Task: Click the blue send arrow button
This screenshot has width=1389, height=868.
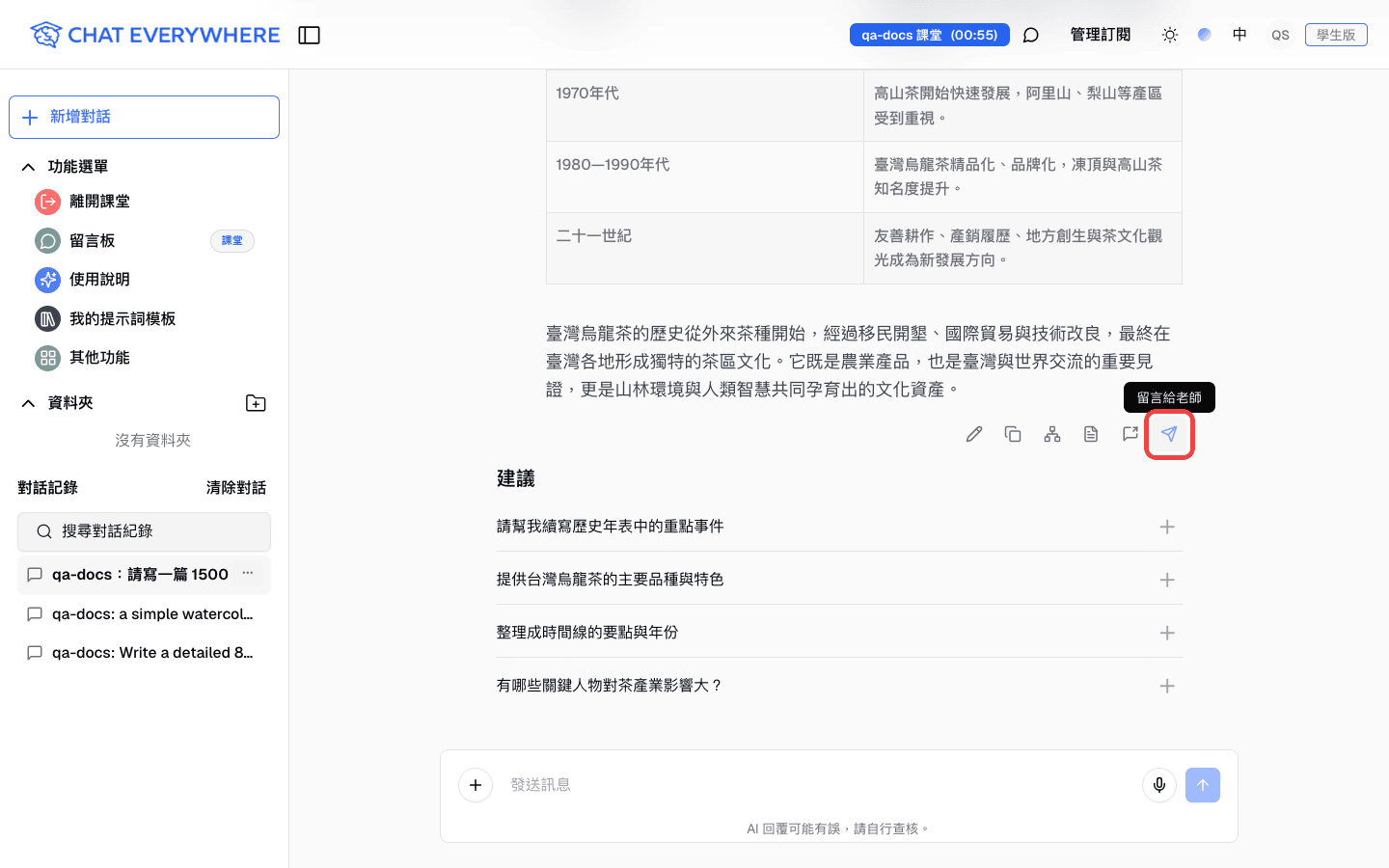Action: click(x=1203, y=785)
